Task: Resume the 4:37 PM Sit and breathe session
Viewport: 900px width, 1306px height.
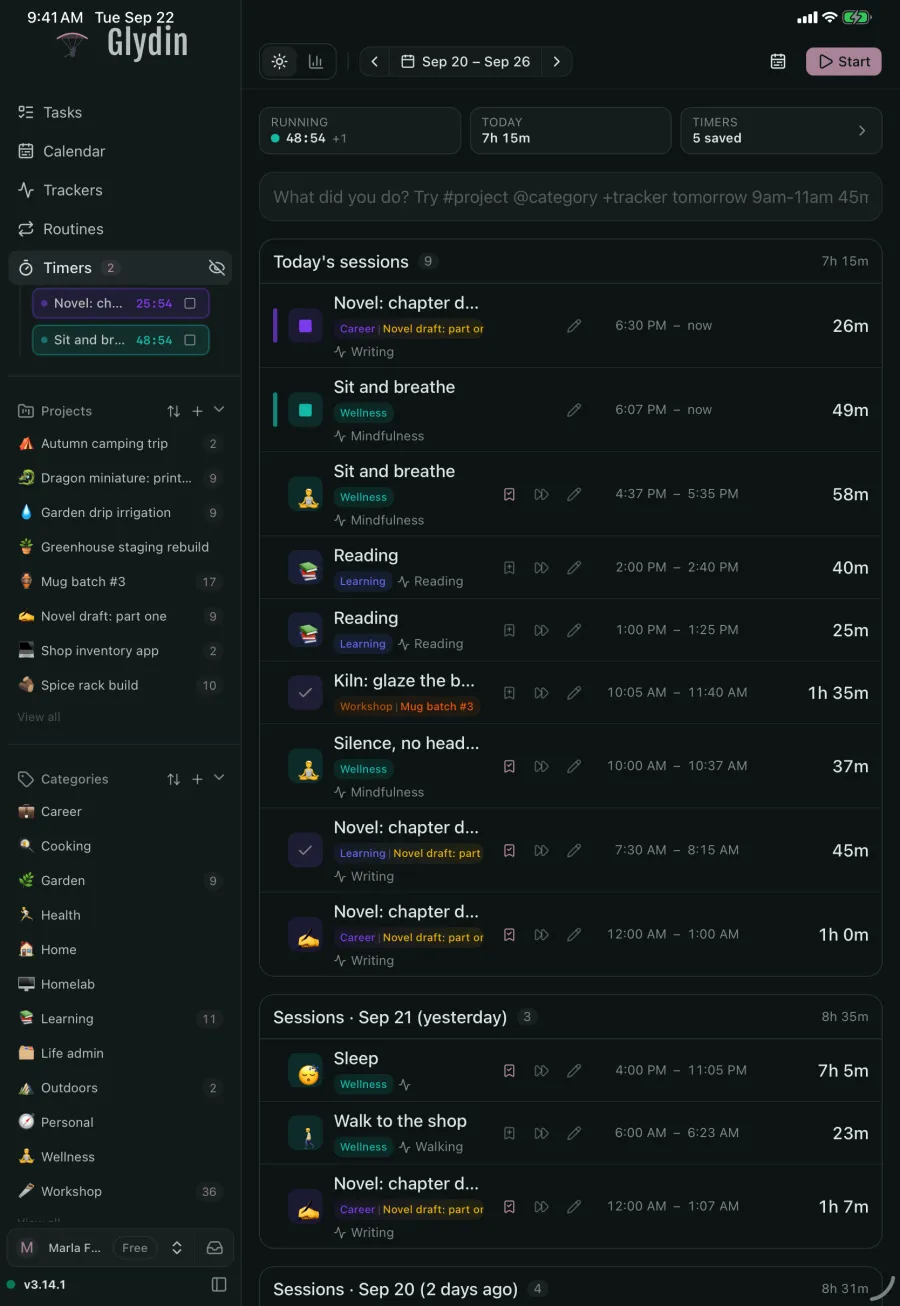Action: 541,494
